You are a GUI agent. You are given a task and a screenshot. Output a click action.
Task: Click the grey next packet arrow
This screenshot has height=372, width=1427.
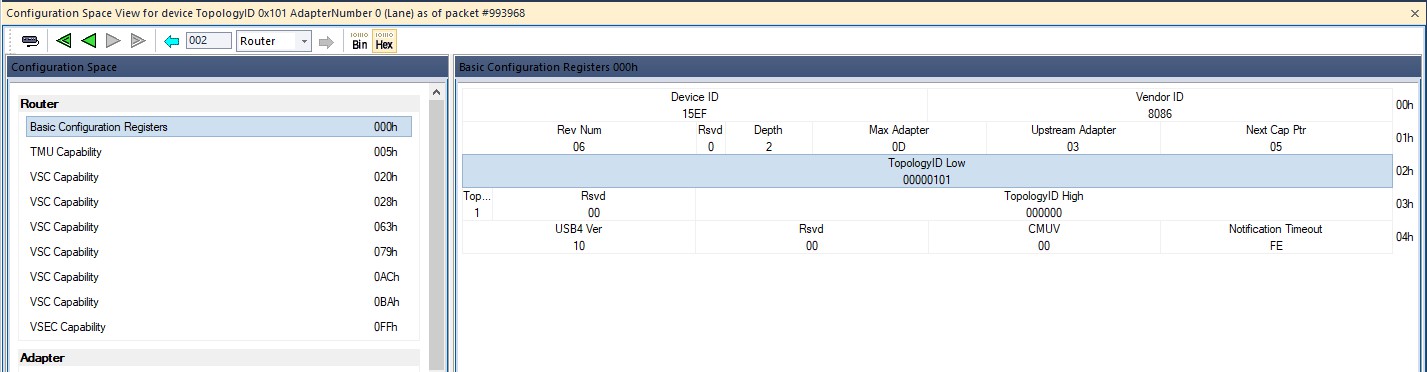tap(113, 41)
